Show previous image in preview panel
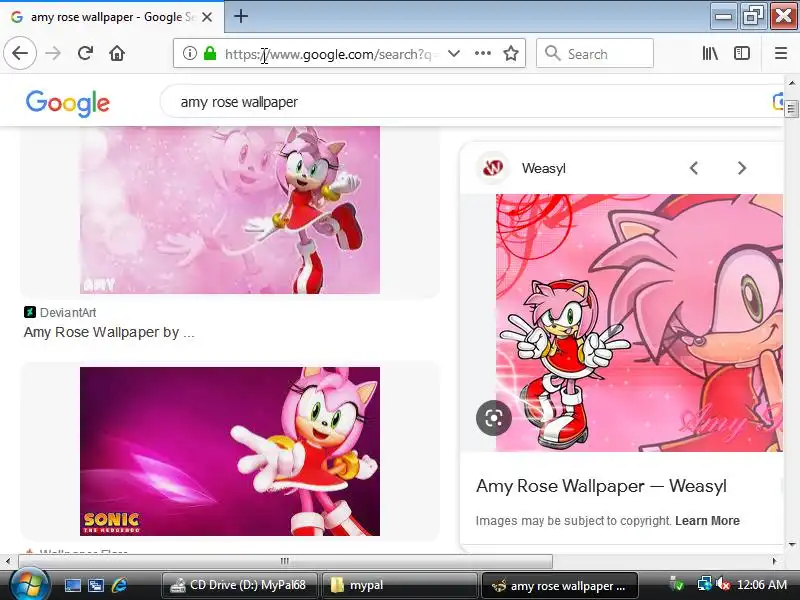Viewport: 800px width, 600px height. 693,168
